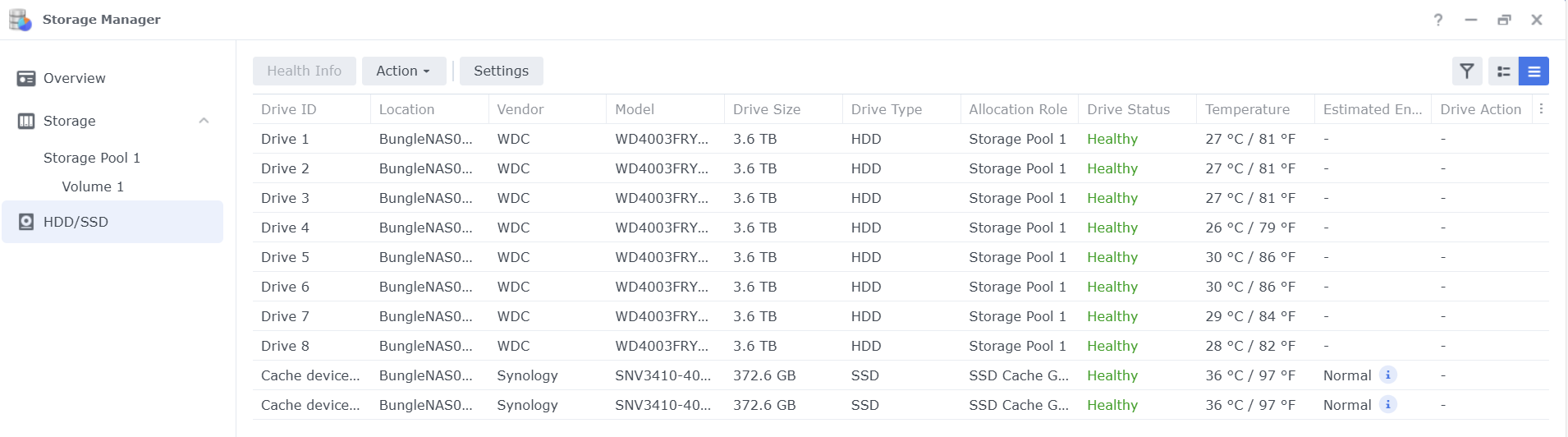1568x437 pixels.
Task: Restore down the Storage Manager window
Action: click(1504, 20)
